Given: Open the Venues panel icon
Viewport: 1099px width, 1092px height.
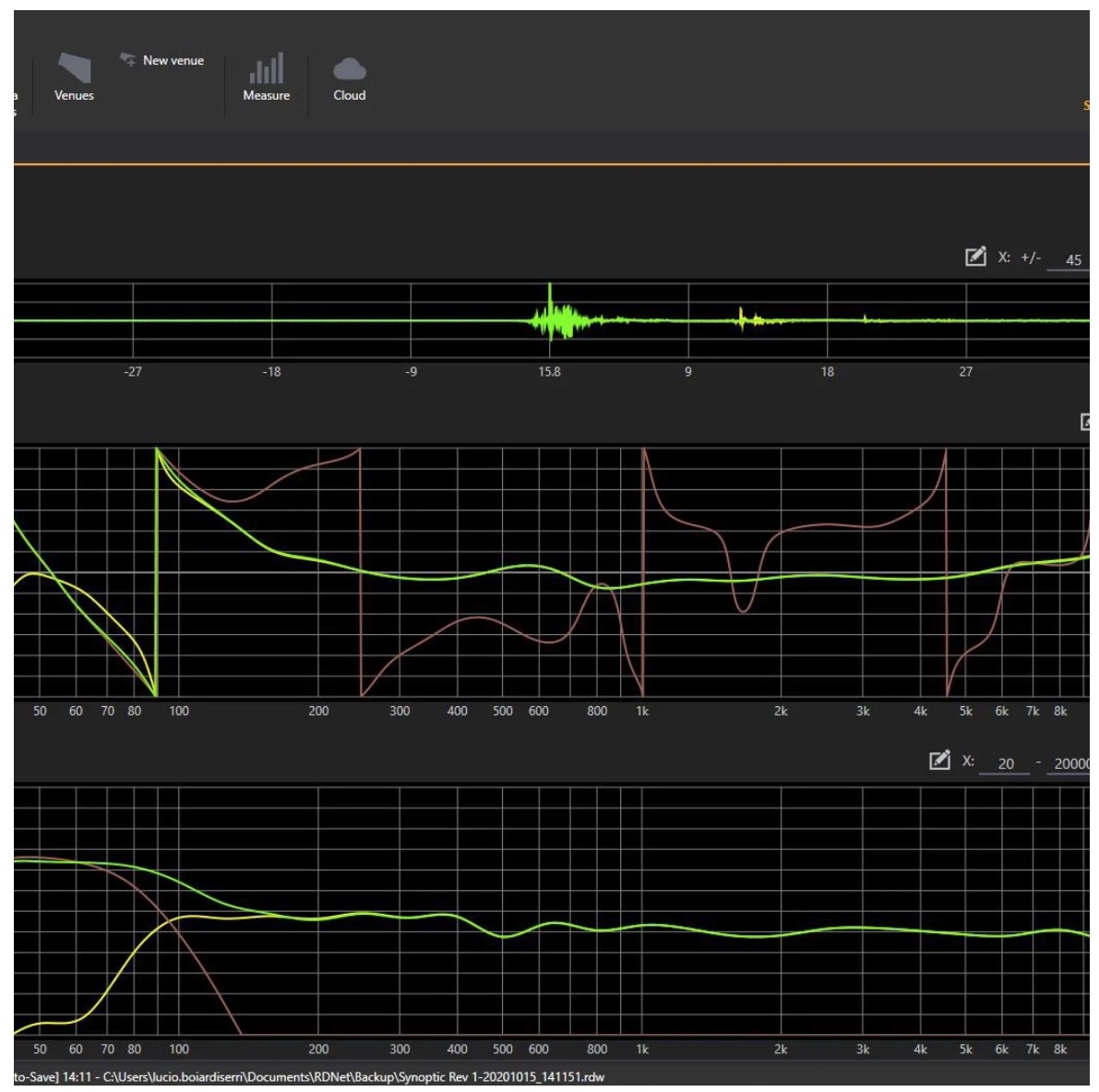Looking at the screenshot, I should 74,69.
